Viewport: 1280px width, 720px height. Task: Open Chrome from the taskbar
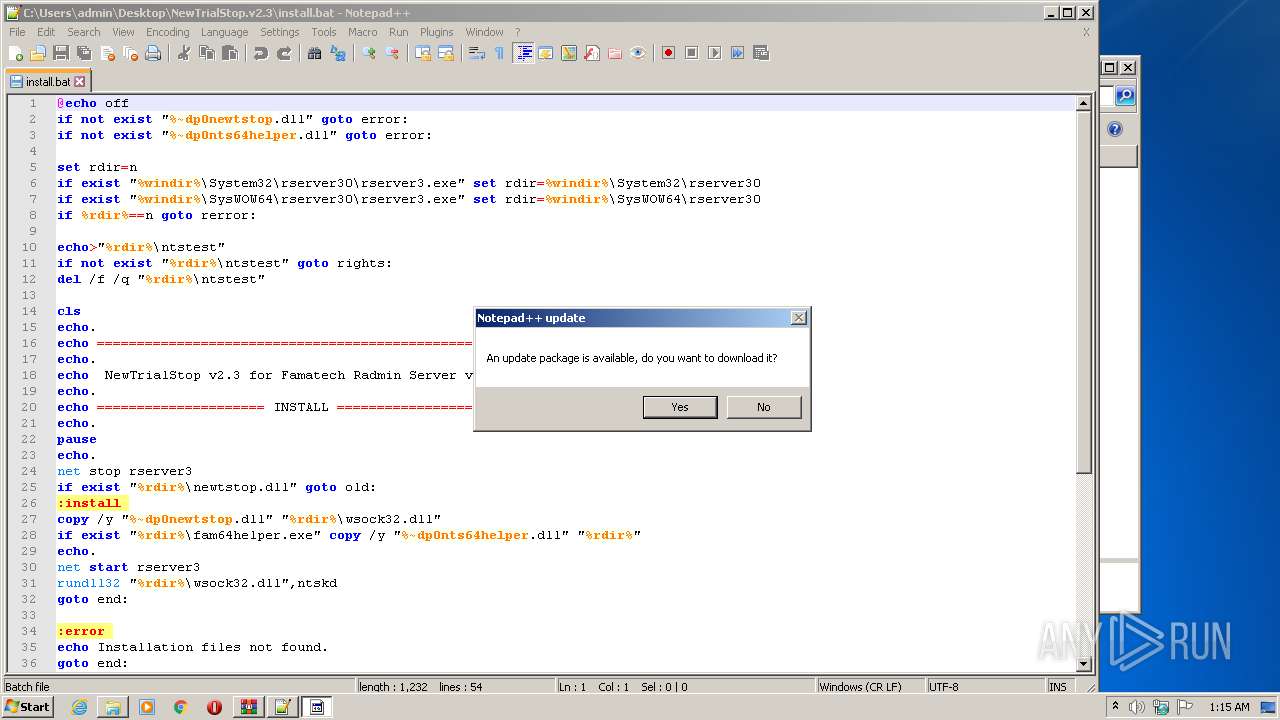pyautogui.click(x=180, y=707)
